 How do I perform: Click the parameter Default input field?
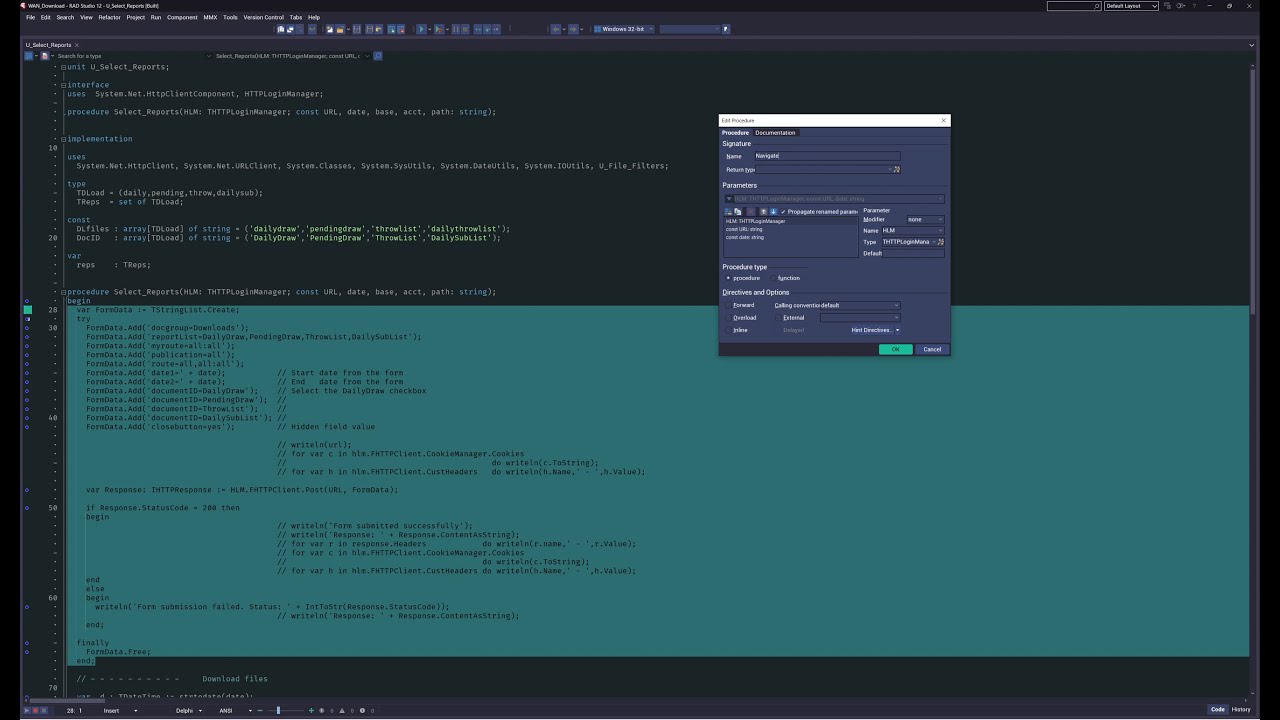pos(913,253)
